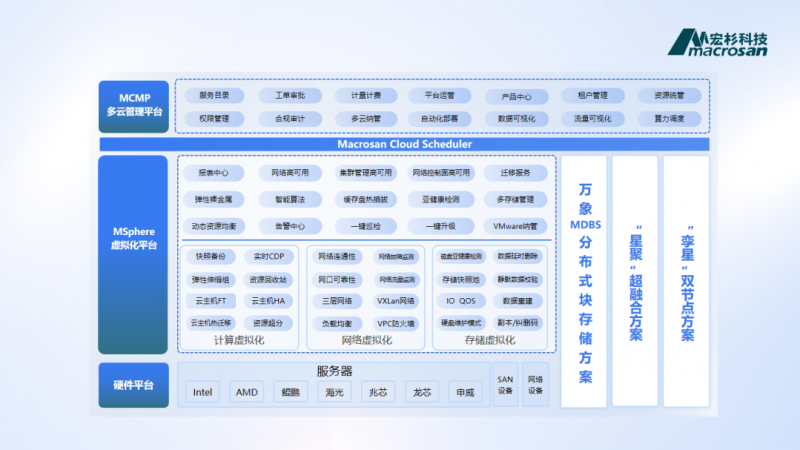Click the 负载均衡 pill

(x=337, y=323)
